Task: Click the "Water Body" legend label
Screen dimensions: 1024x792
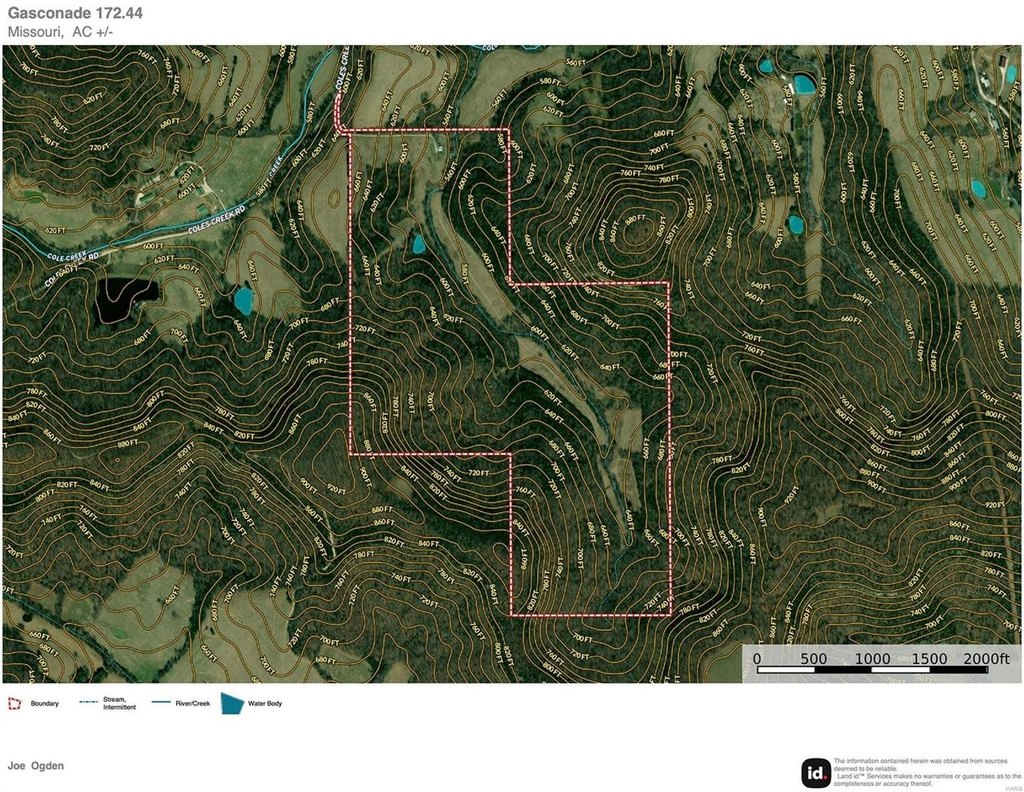Action: pyautogui.click(x=265, y=704)
